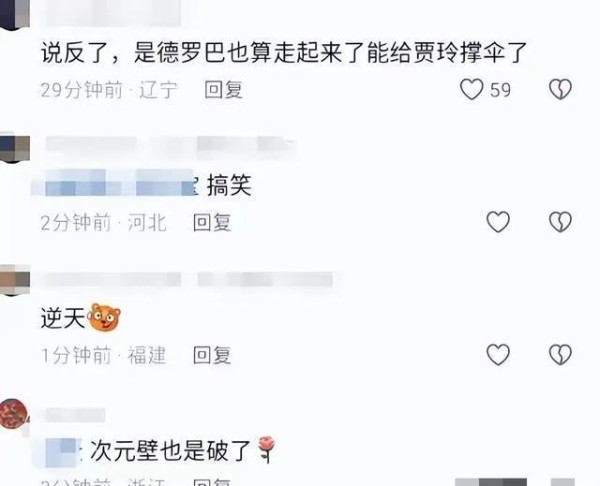This screenshot has width=600, height=486.
Task: Reply to the 搞笑 comment from Hebei
Action: pos(212,222)
